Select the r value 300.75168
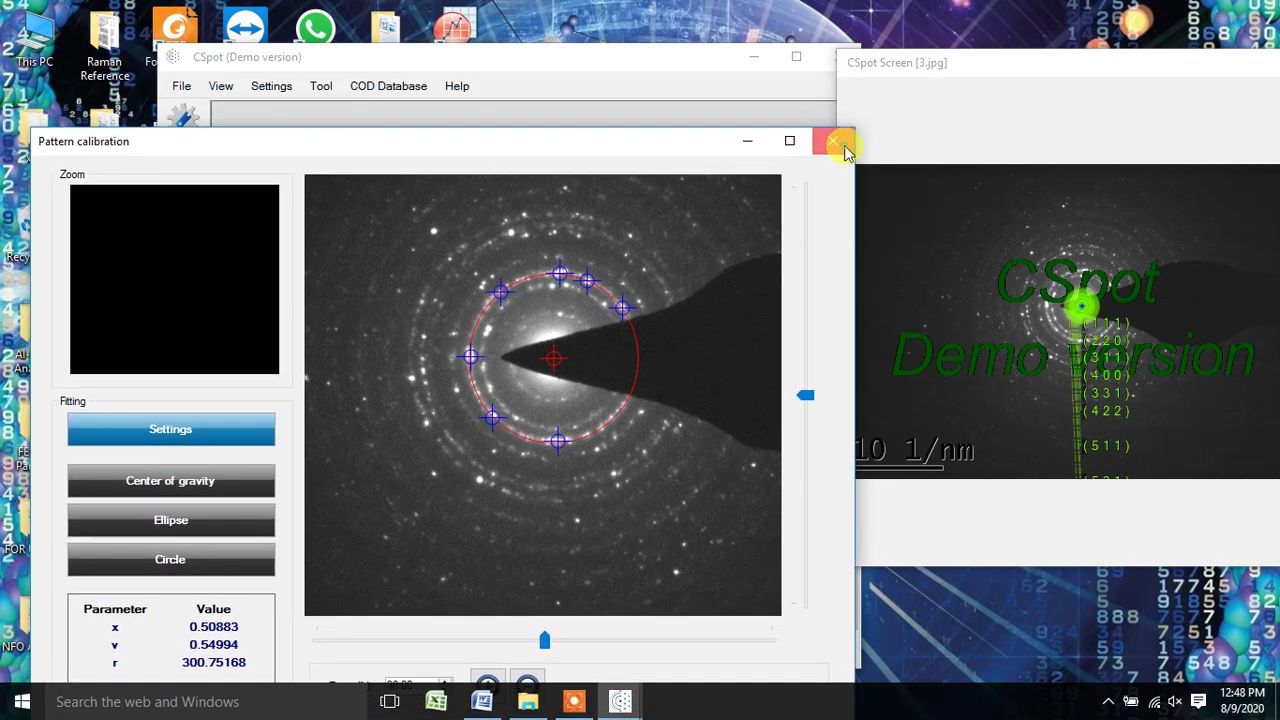This screenshot has height=720, width=1280. coord(214,662)
